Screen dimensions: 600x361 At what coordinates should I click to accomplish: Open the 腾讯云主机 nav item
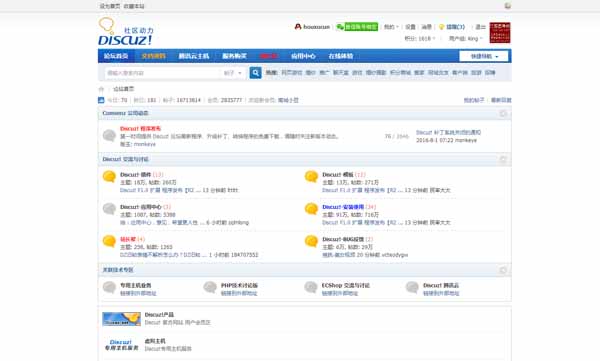(x=194, y=56)
